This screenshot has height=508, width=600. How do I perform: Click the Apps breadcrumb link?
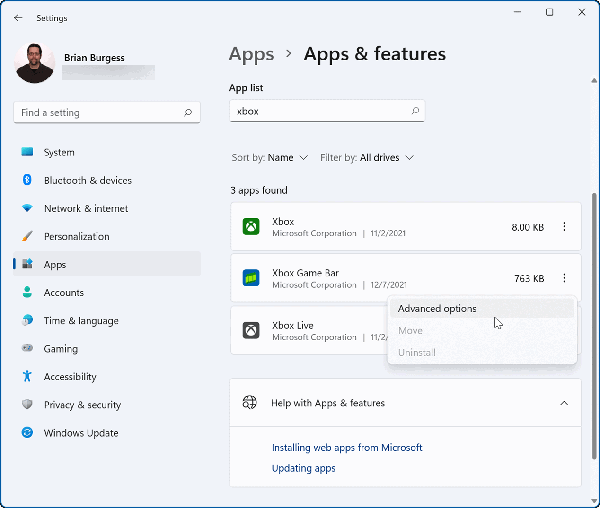[251, 54]
